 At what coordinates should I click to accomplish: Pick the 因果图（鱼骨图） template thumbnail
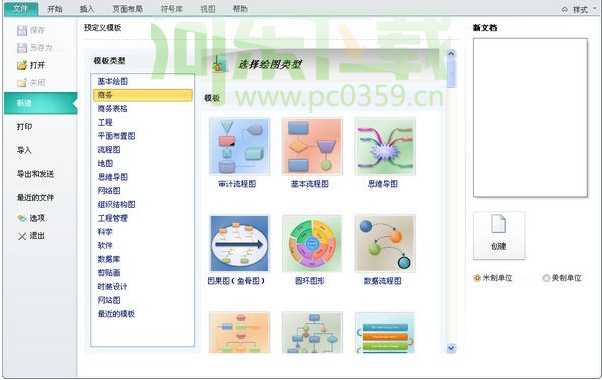tap(239, 243)
